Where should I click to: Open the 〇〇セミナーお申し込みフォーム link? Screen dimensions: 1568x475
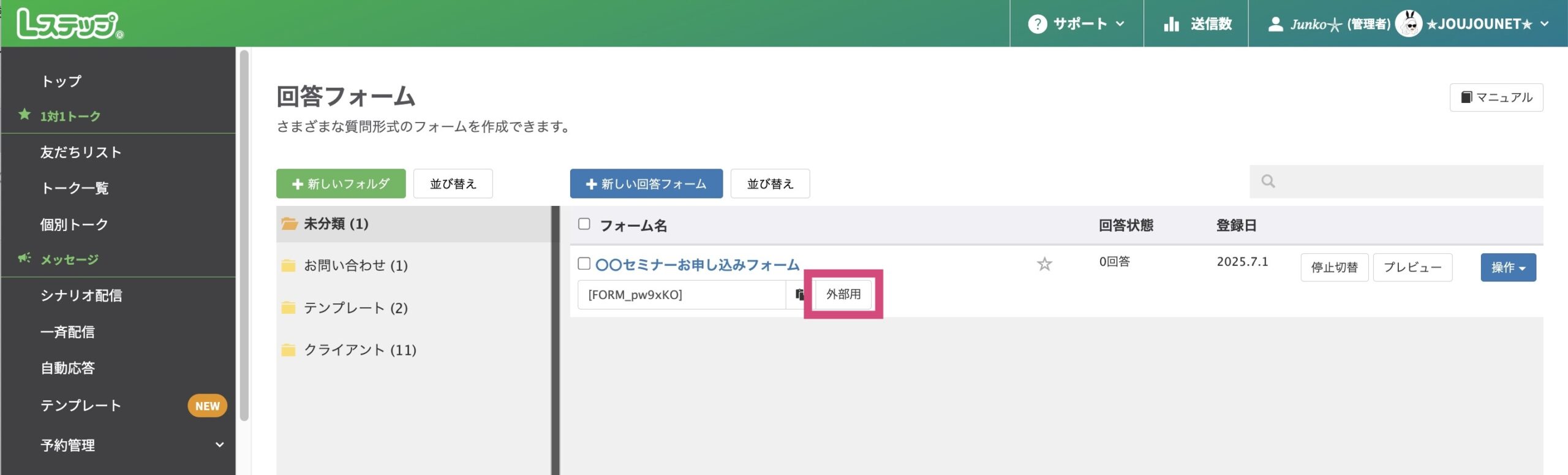coord(697,264)
